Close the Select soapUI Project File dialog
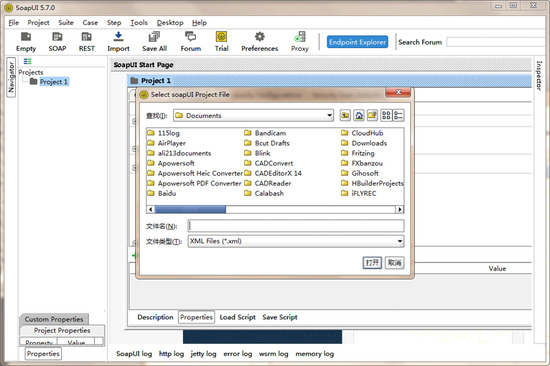The image size is (550, 366). [398, 93]
